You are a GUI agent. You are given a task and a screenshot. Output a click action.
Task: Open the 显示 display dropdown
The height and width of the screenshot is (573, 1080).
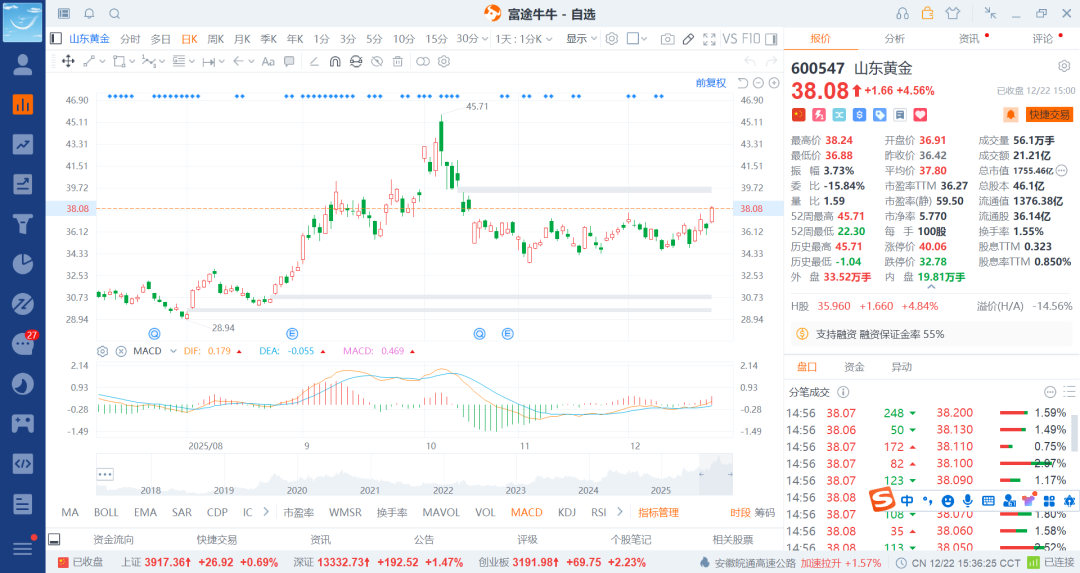[581, 39]
